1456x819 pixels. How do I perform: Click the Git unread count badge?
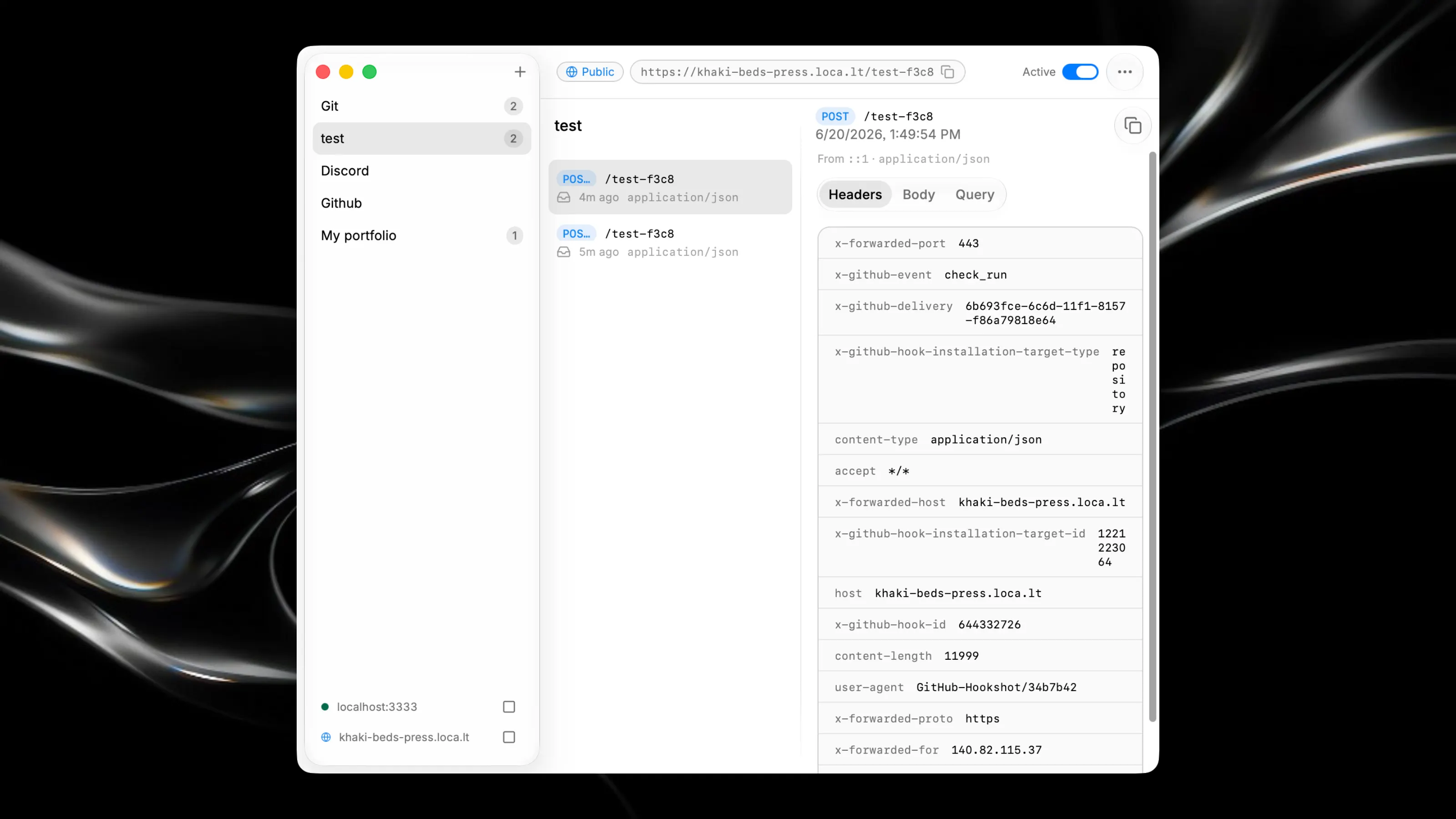point(513,106)
